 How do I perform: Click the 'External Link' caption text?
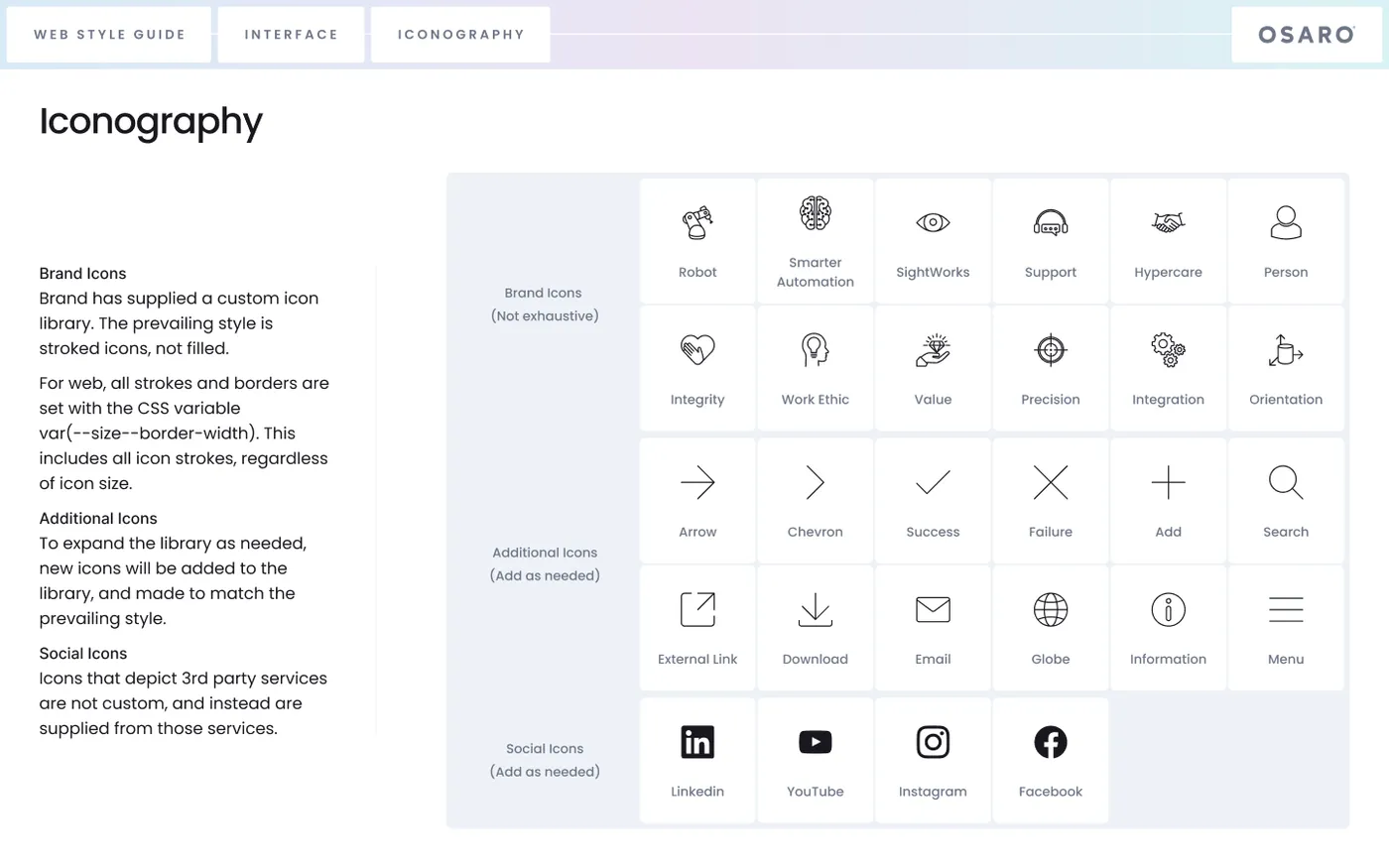tap(697, 660)
